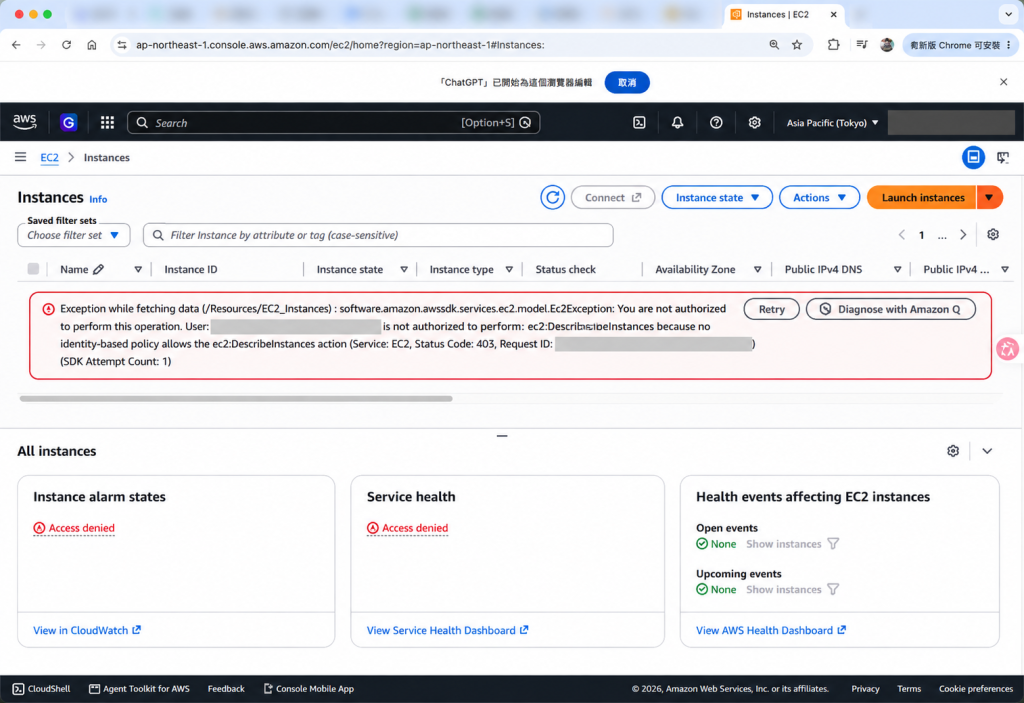Click Info link next to Instances

click(98, 199)
